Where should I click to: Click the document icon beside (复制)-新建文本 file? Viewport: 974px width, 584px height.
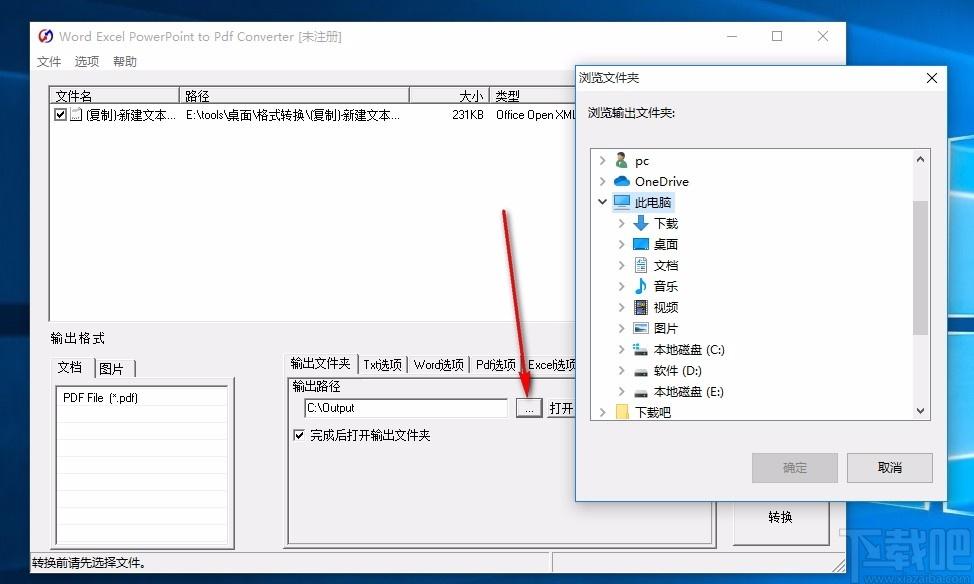pos(76,114)
